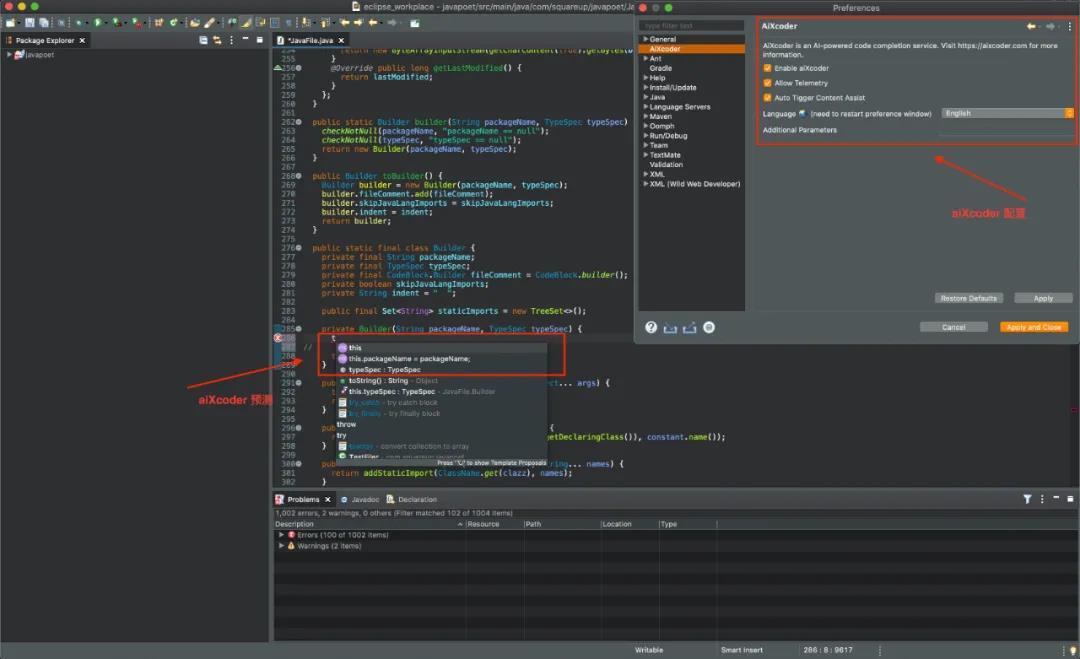
Task: Click the back arrow in AiXcoder preferences page
Action: coord(1031,26)
